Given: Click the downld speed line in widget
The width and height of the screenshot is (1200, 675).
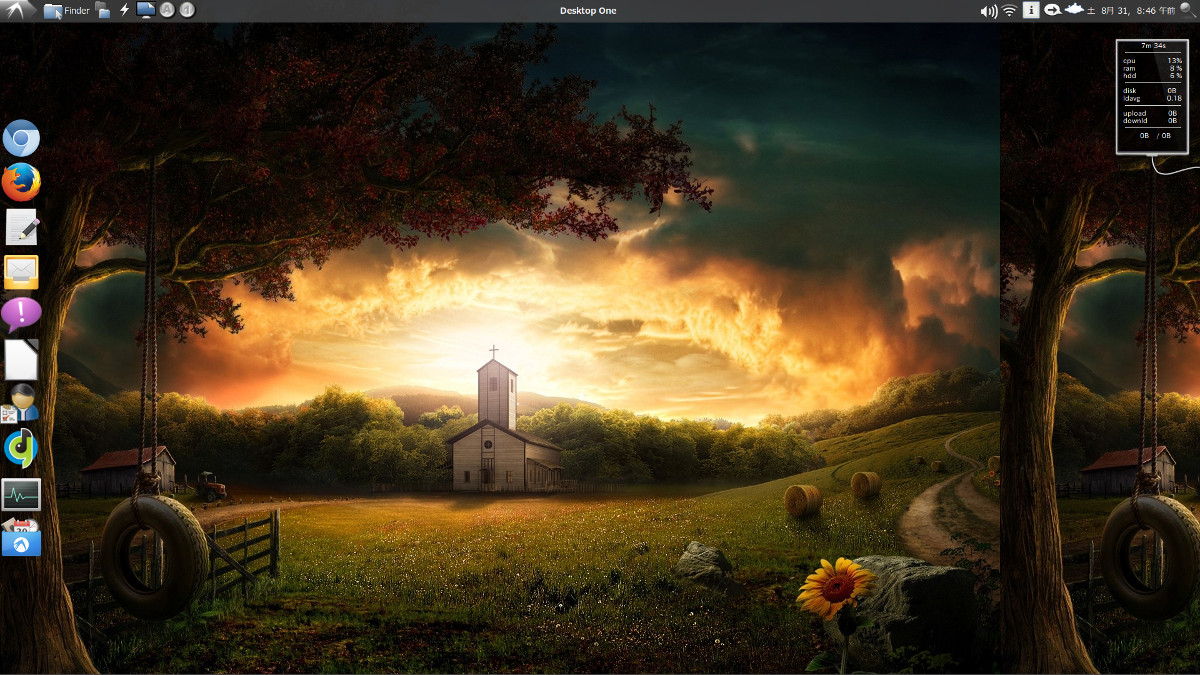Looking at the screenshot, I should coord(1152,120).
